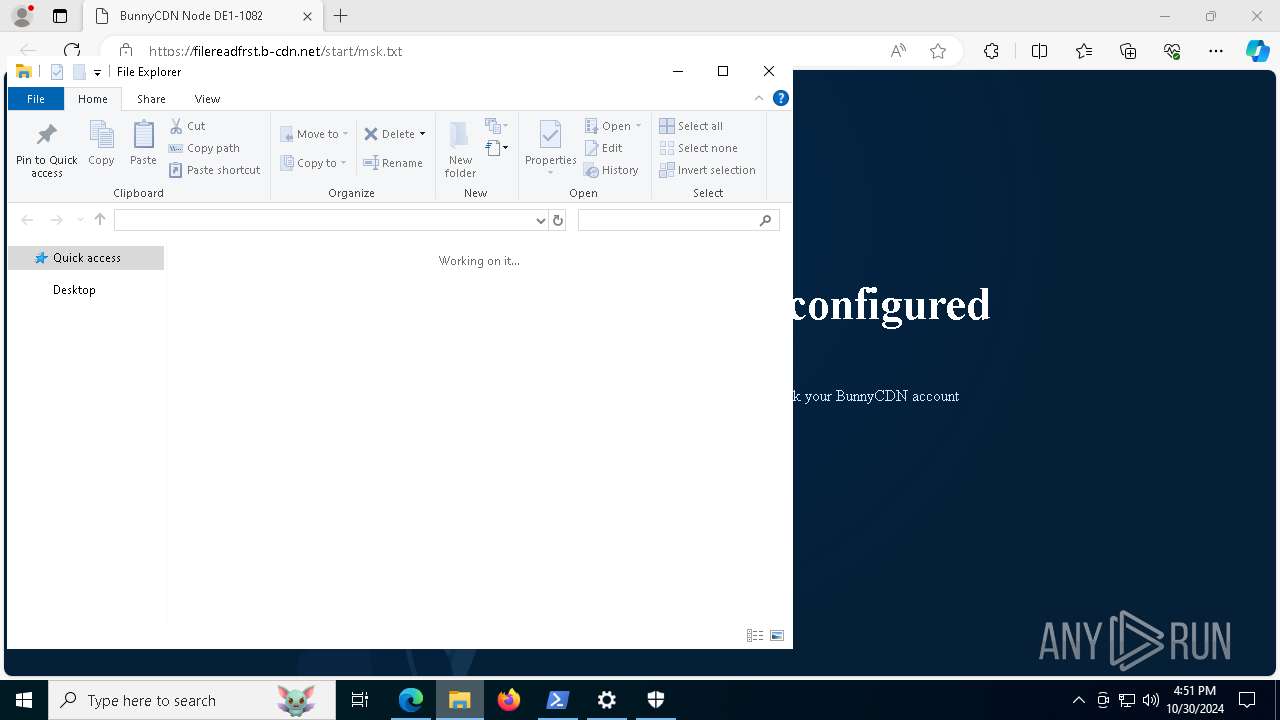The height and width of the screenshot is (720, 1280).
Task: Click Select none in ribbon
Action: pyautogui.click(x=698, y=148)
